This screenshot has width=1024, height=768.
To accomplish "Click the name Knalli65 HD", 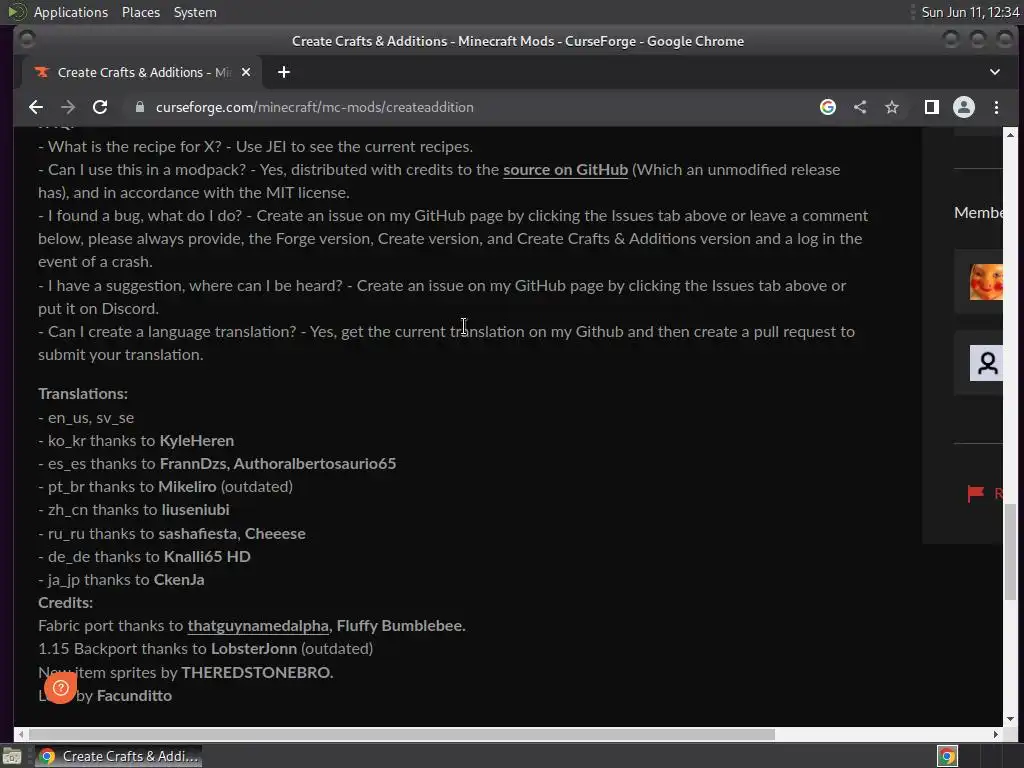I will tap(207, 556).
